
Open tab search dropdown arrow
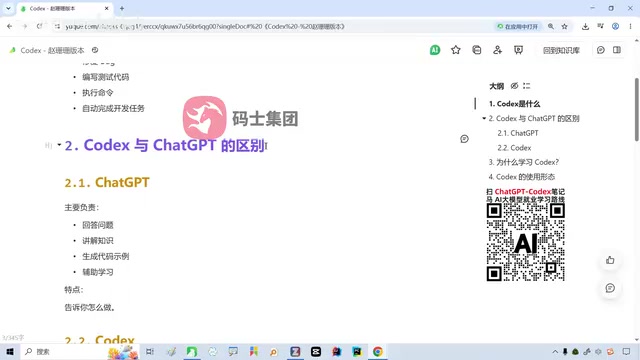pyautogui.click(x=8, y=8)
